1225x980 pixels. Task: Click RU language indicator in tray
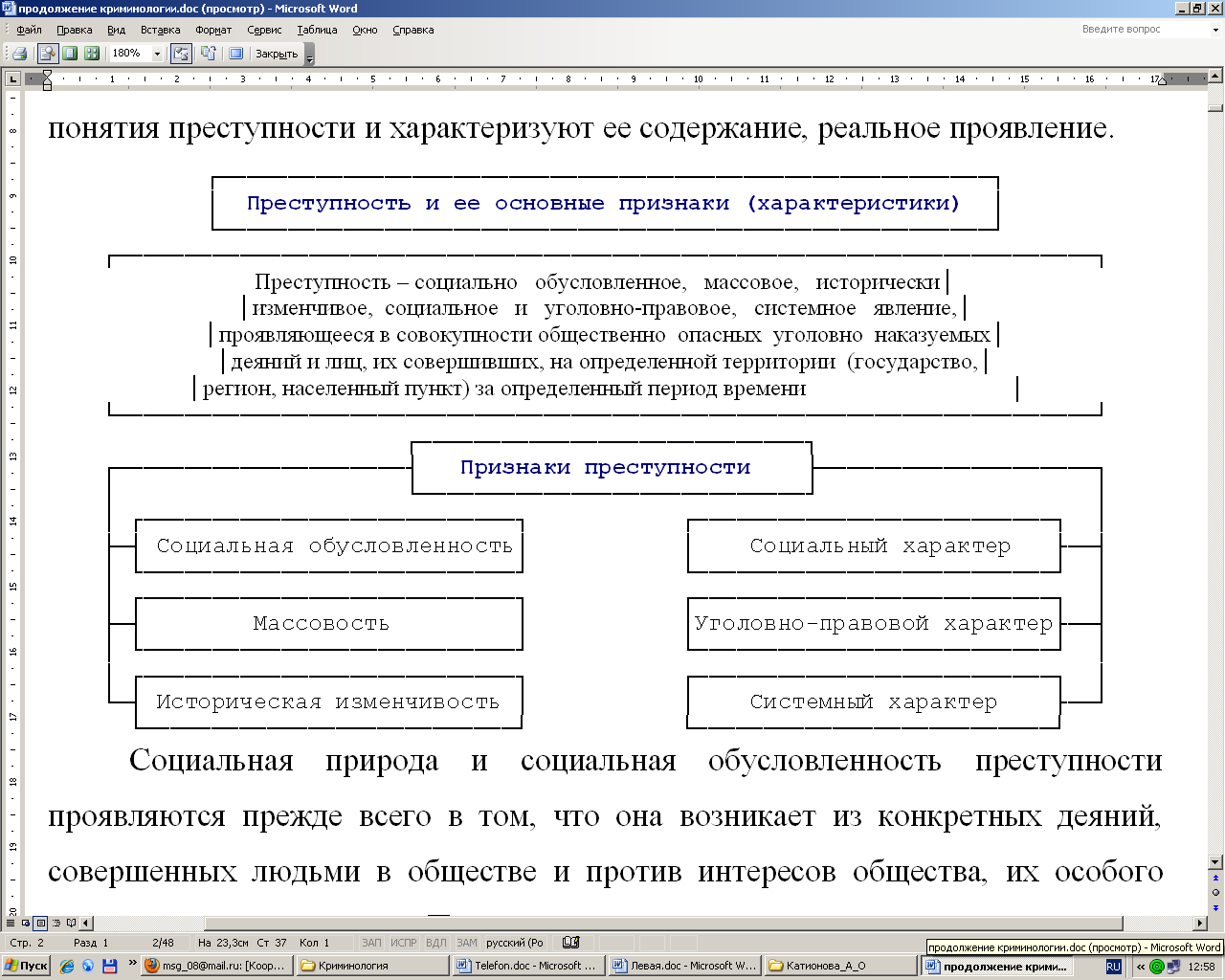point(1113,967)
